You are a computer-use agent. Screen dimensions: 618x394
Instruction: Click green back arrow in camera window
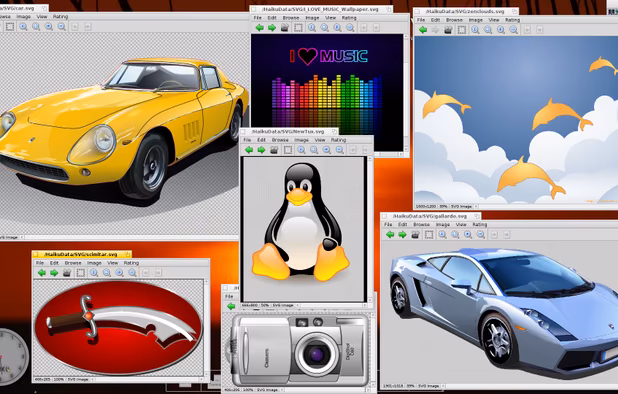231,306
